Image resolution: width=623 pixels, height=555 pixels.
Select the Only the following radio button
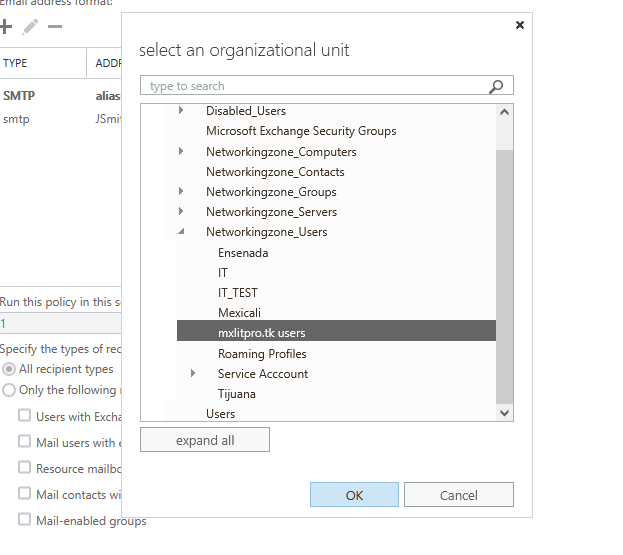[x=9, y=390]
